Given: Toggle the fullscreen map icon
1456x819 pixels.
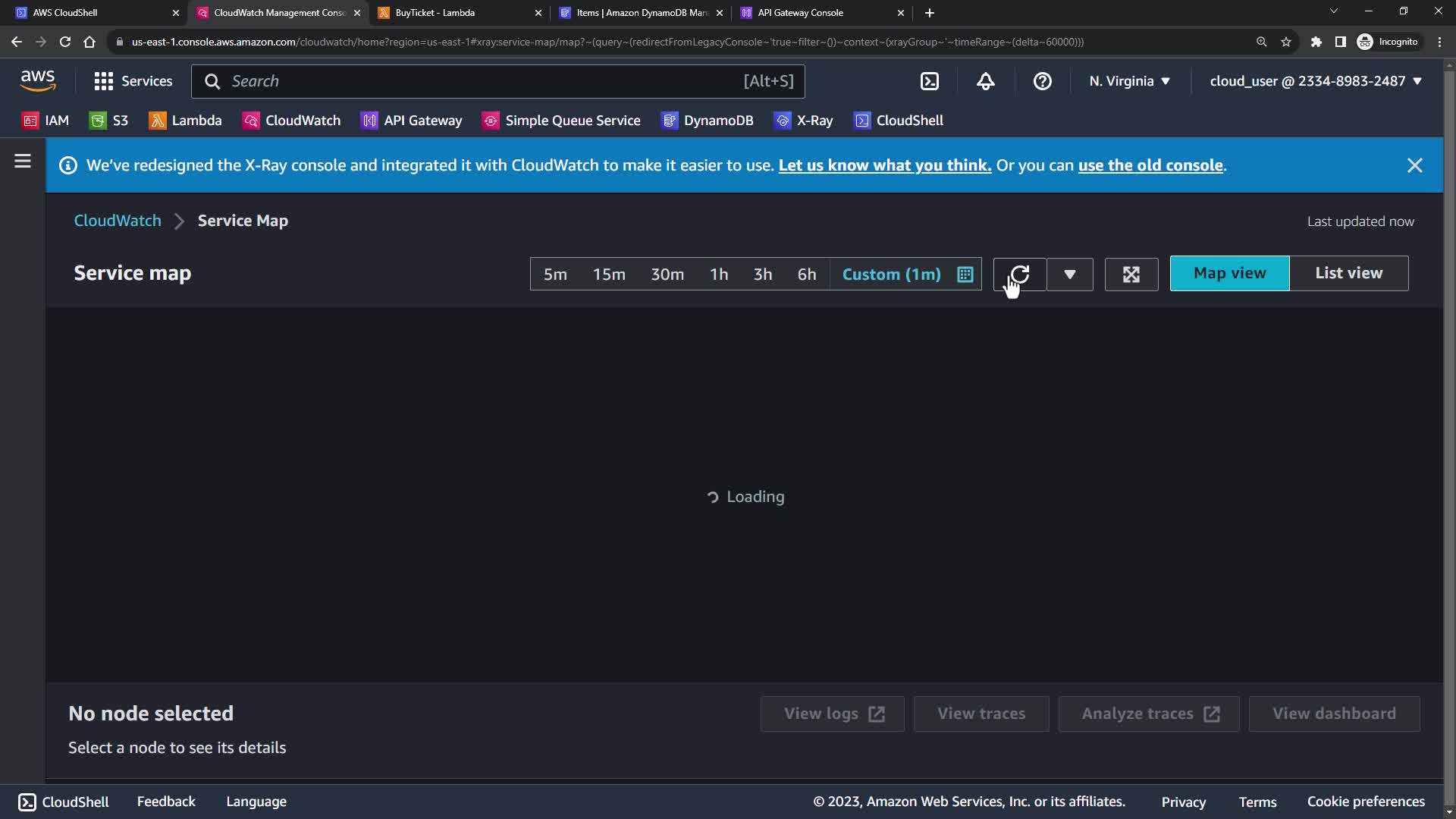Looking at the screenshot, I should click(1131, 274).
